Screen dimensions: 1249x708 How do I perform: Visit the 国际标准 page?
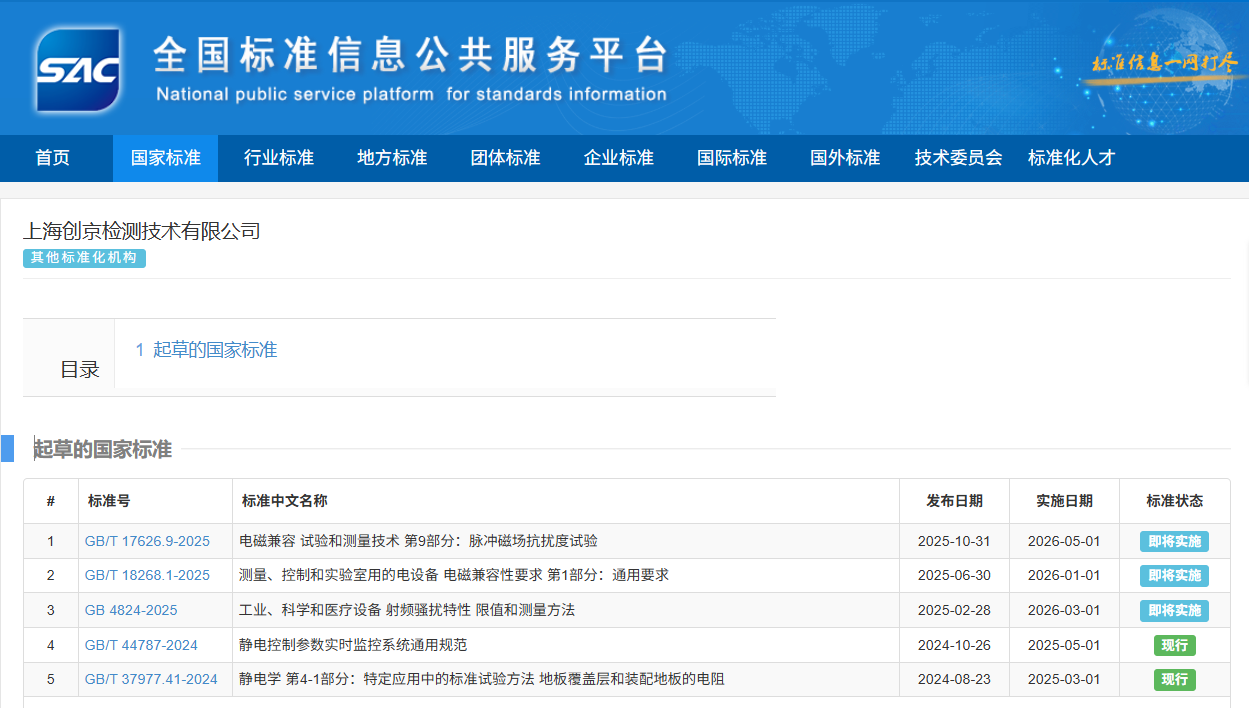click(x=731, y=157)
